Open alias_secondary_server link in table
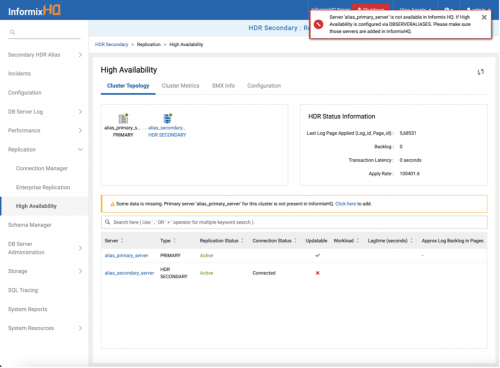 click(x=129, y=273)
